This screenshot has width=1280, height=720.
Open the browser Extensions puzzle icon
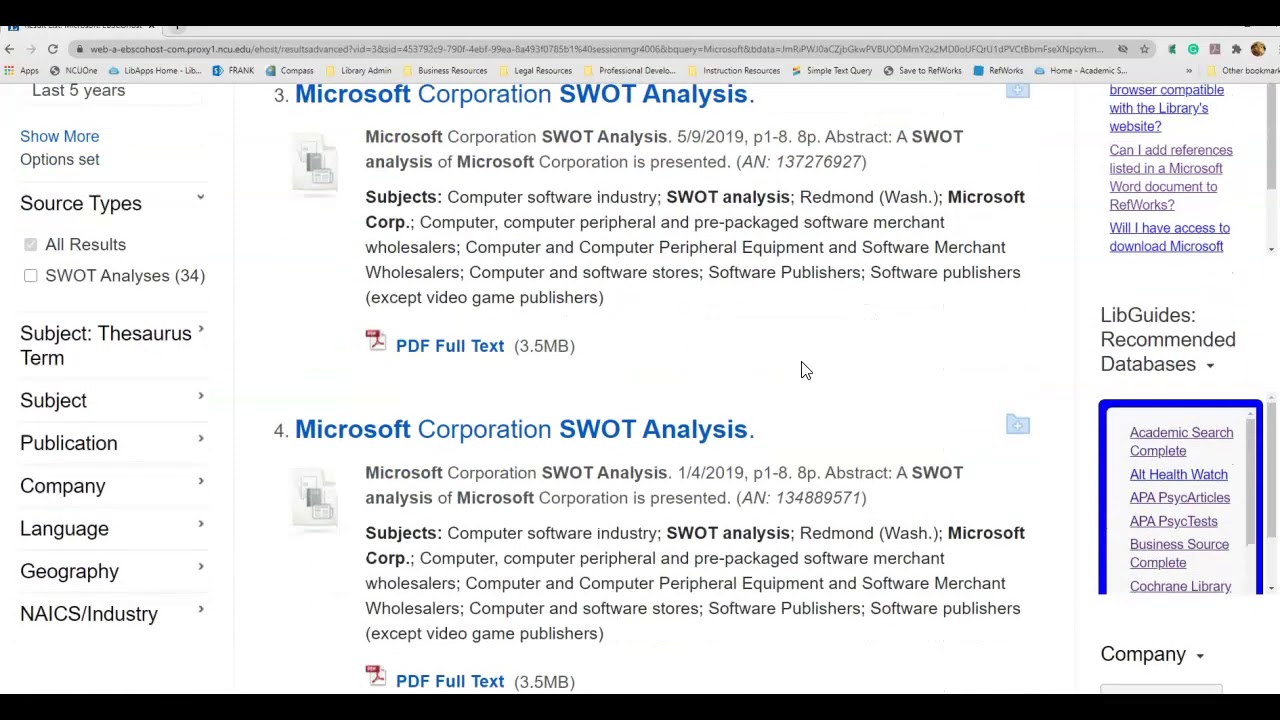click(1236, 49)
